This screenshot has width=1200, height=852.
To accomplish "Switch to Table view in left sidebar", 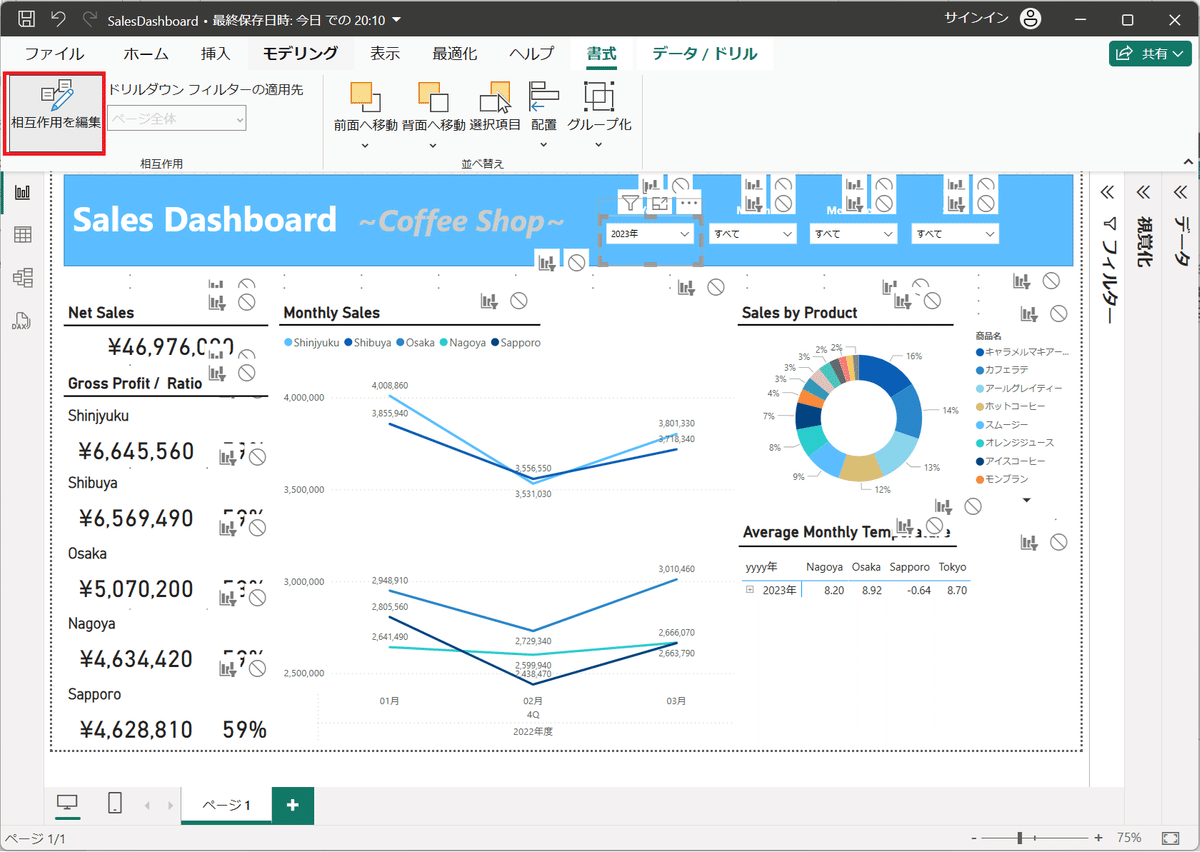I will pos(22,235).
